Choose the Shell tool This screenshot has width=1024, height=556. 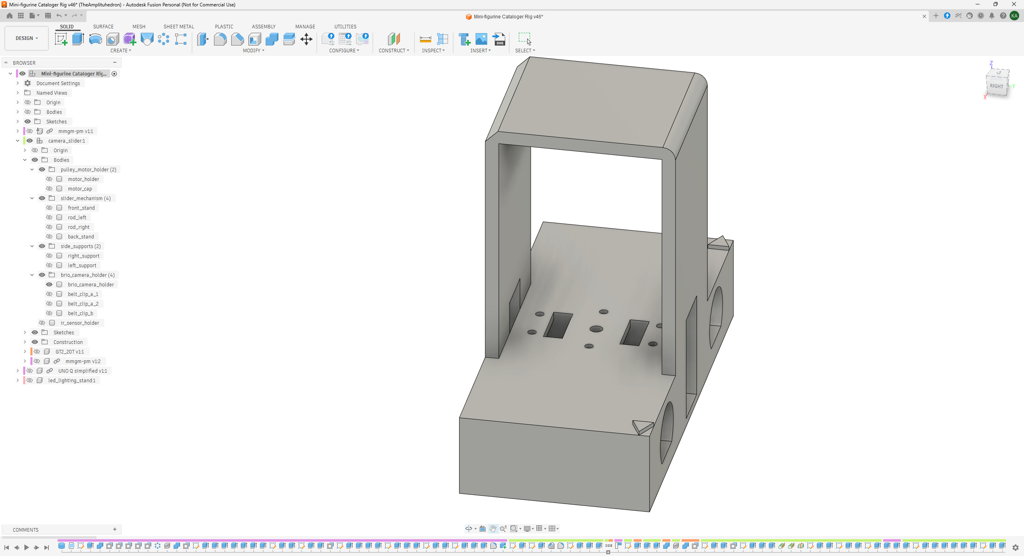[255, 39]
